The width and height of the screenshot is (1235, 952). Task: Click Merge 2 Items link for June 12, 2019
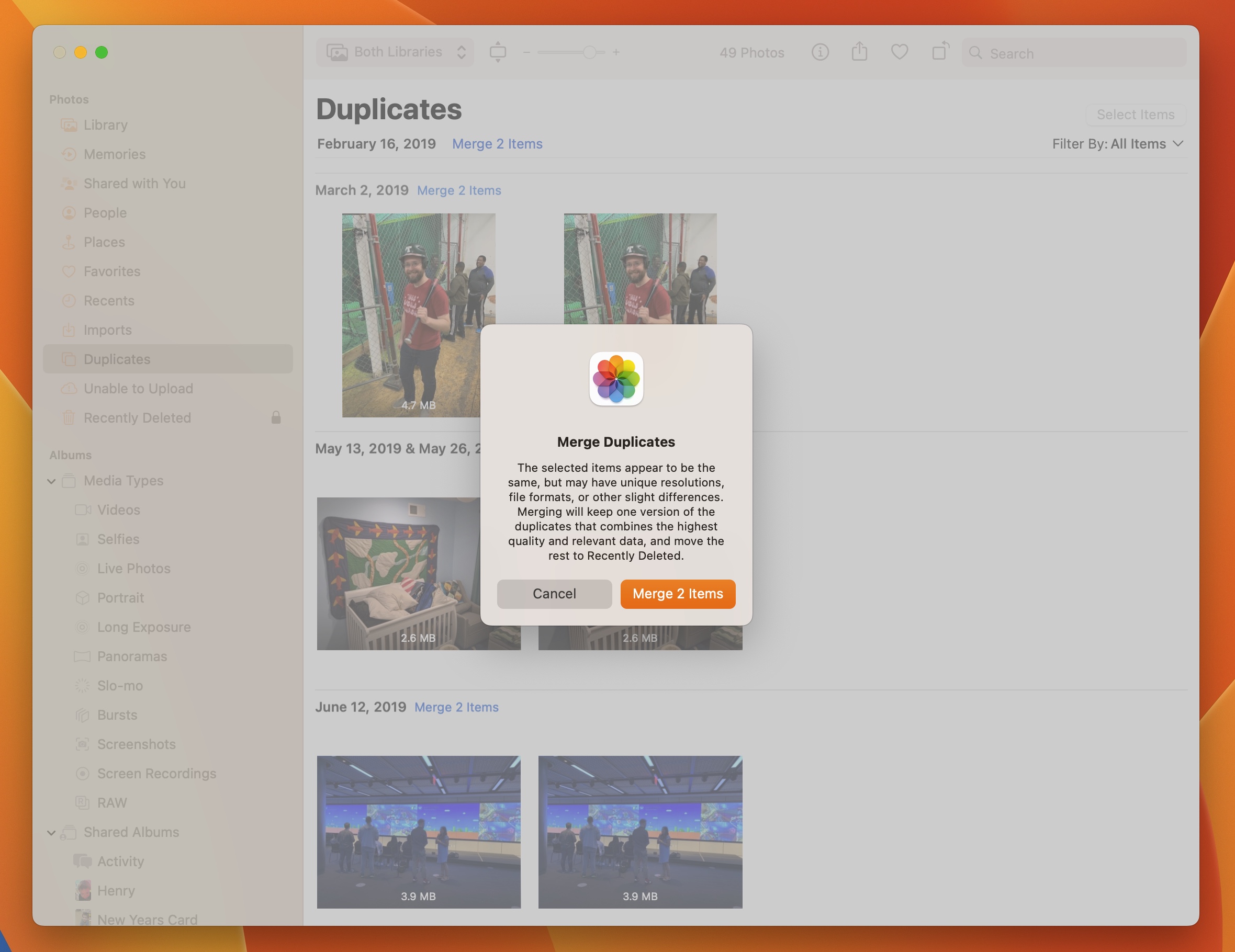point(456,707)
